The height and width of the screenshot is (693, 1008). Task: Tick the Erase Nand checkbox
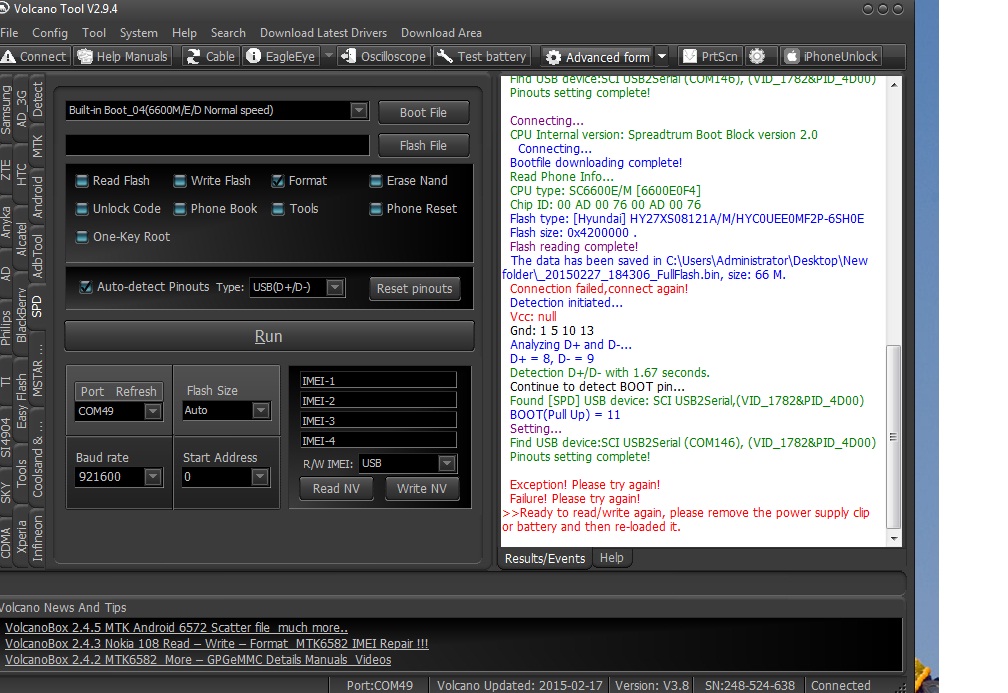point(376,181)
